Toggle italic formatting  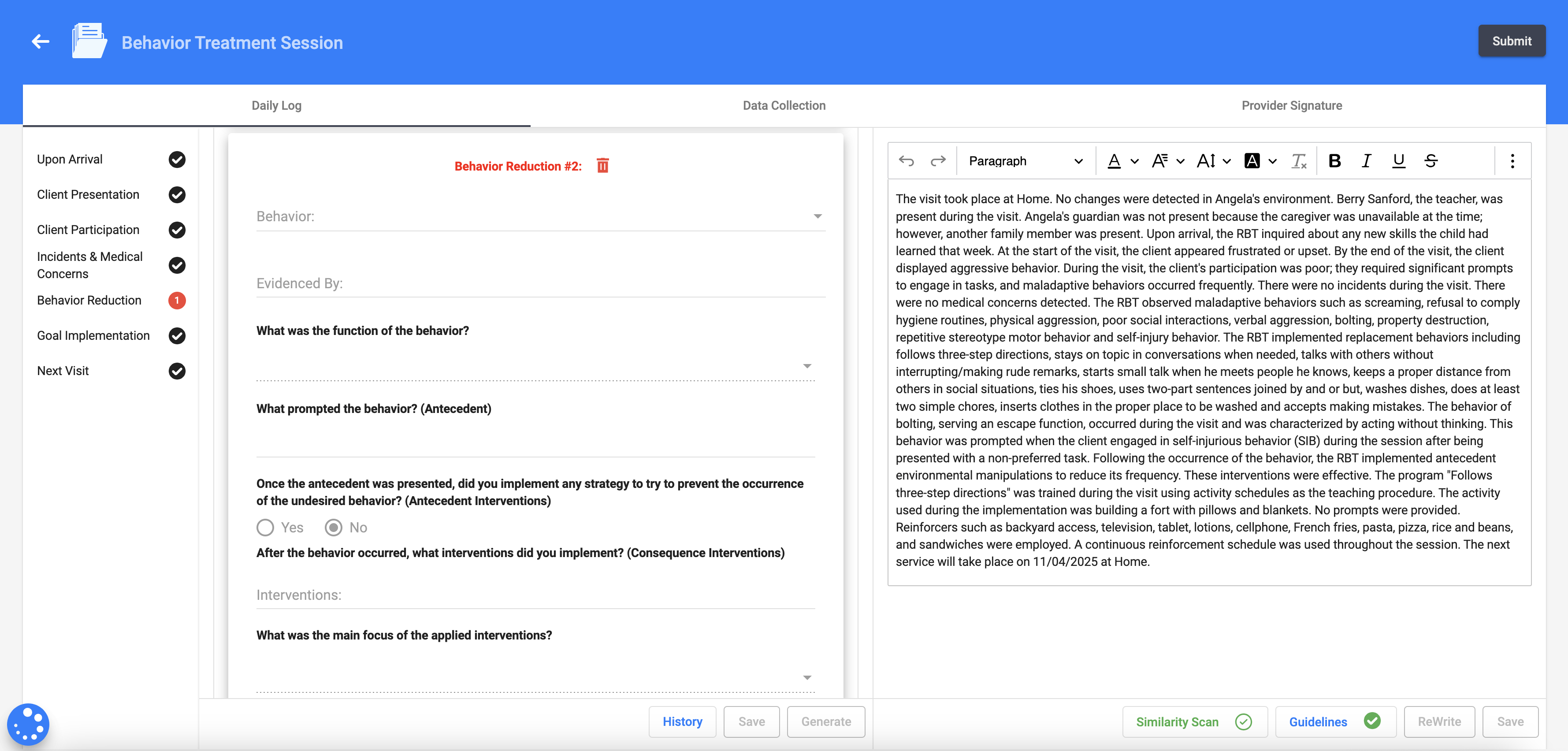[x=1367, y=161]
